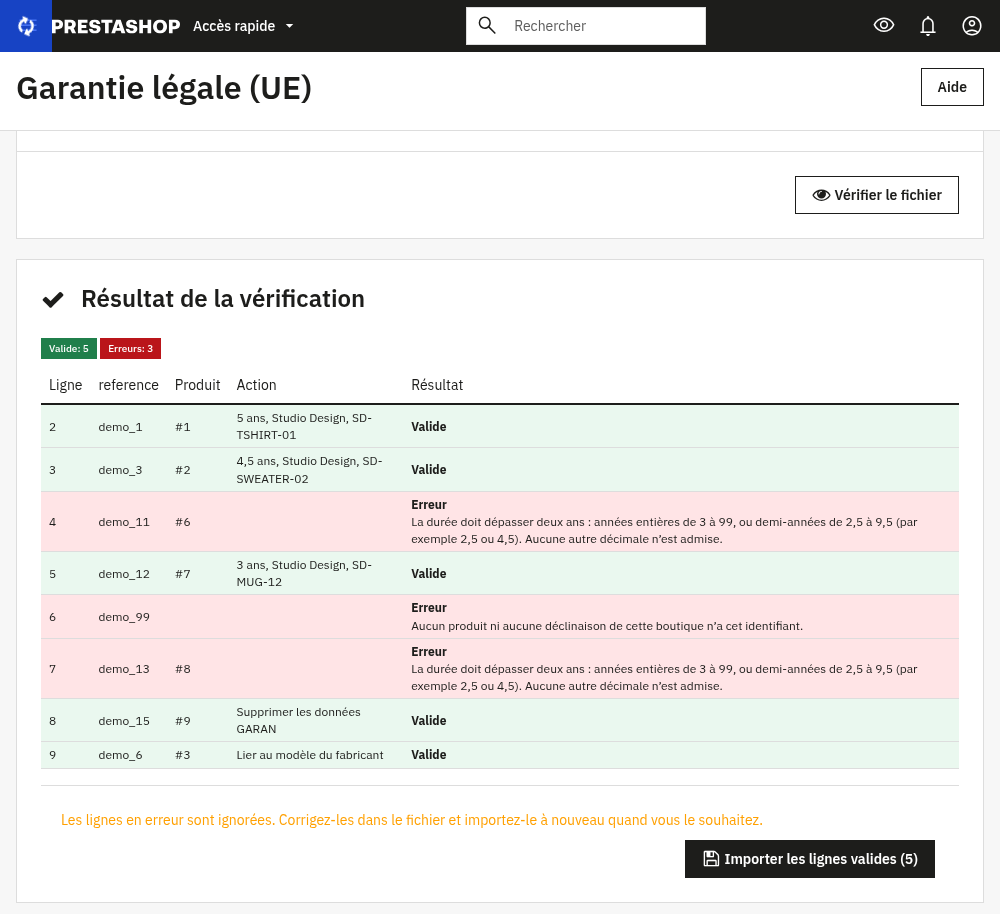Select the demo_99 reference cell
Screen dimensions: 1000x914
click(x=124, y=617)
